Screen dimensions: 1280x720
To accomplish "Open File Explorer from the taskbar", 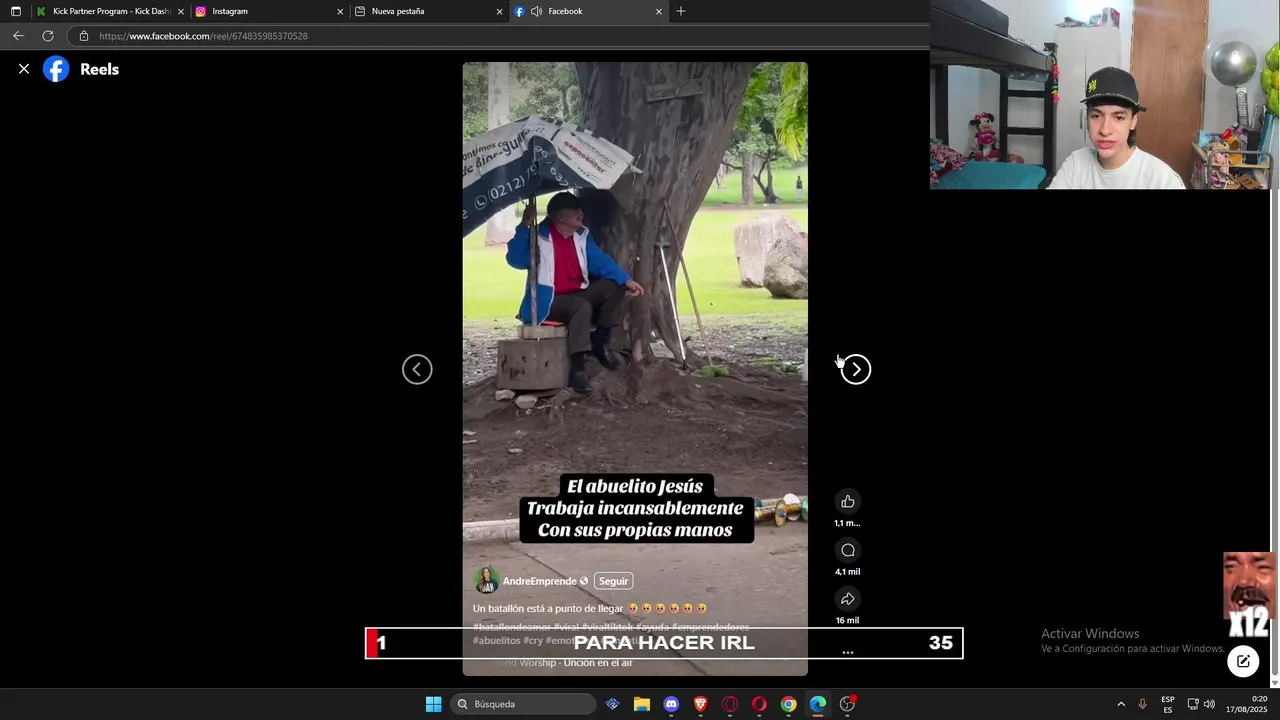I will tap(642, 704).
